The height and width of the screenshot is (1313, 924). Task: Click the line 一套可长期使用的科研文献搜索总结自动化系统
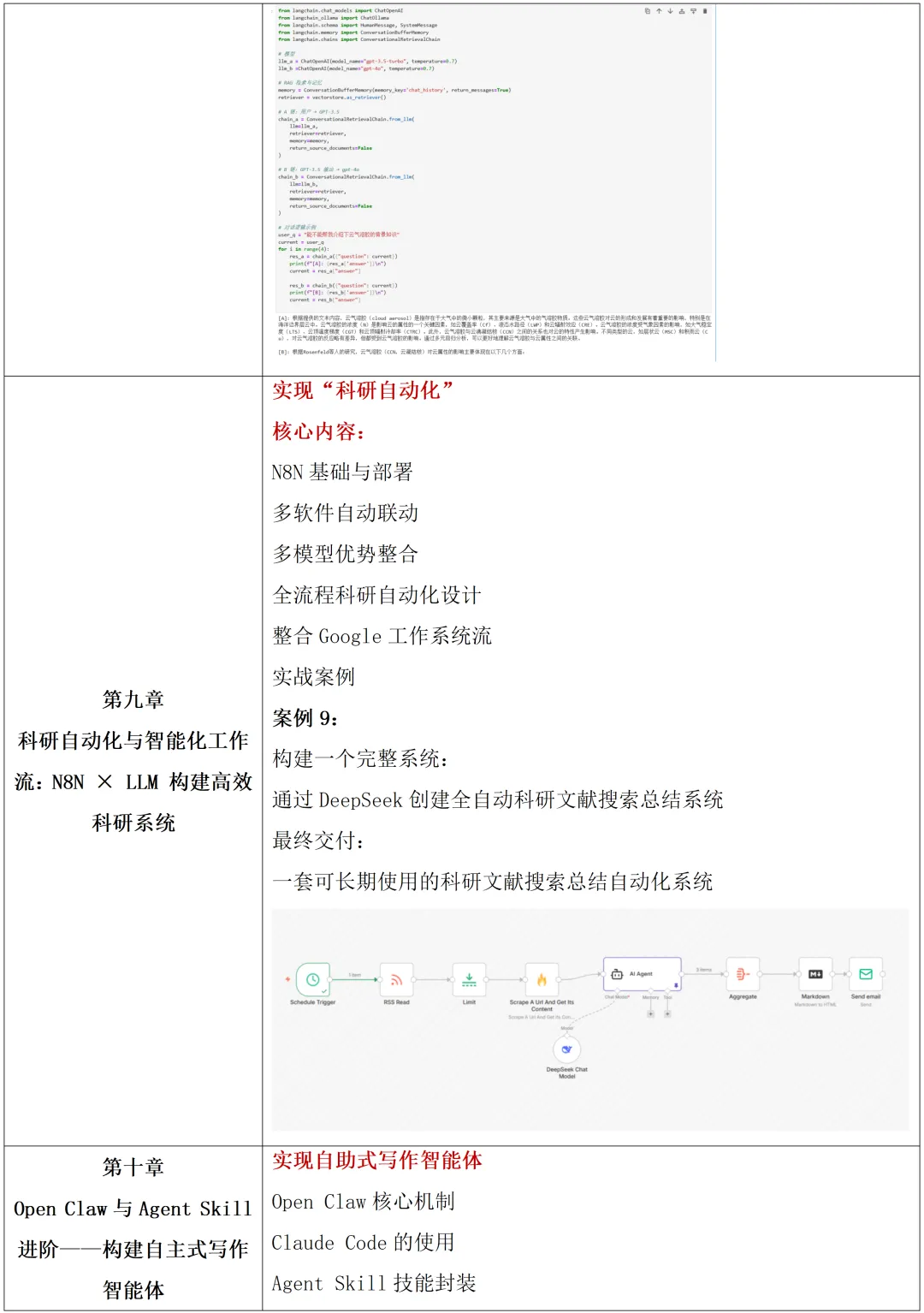point(493,882)
